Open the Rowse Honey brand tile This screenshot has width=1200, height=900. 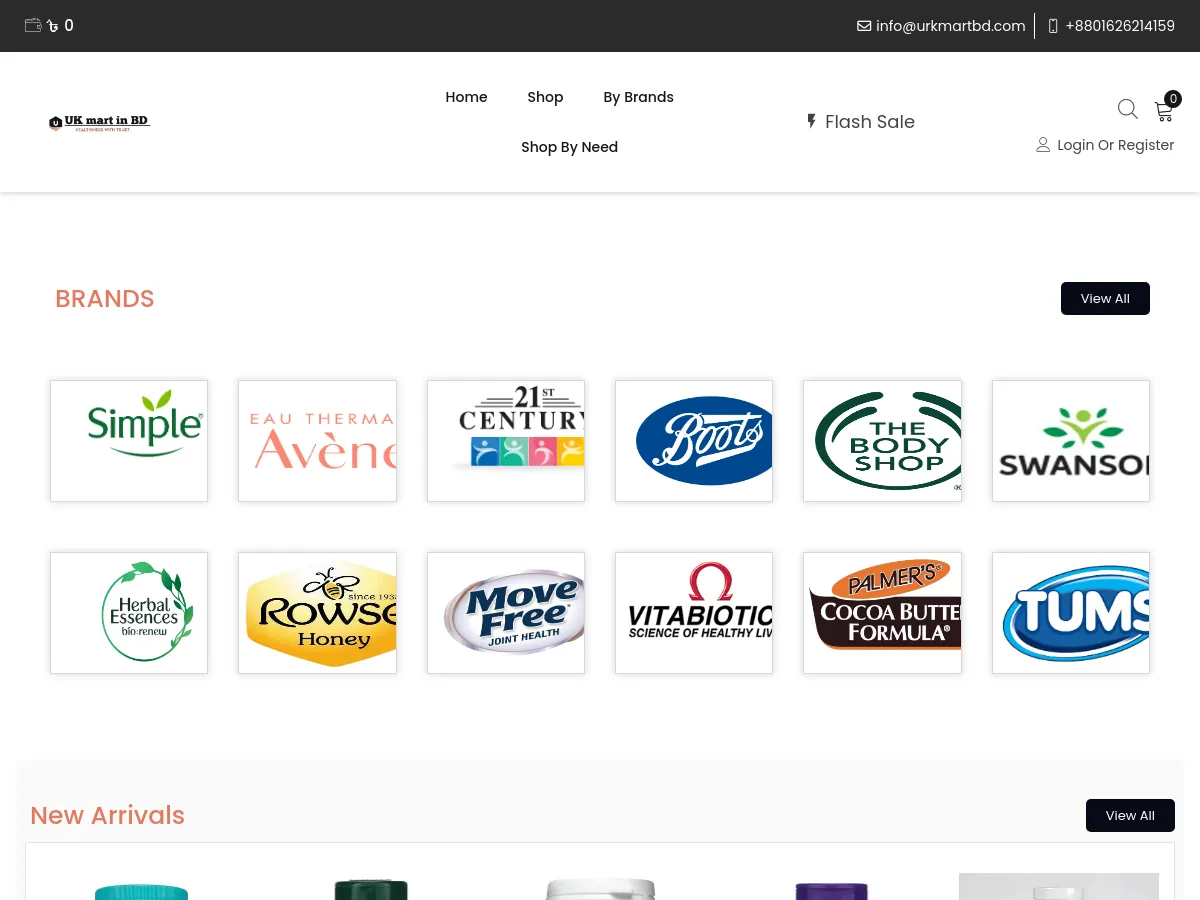[x=317, y=613]
